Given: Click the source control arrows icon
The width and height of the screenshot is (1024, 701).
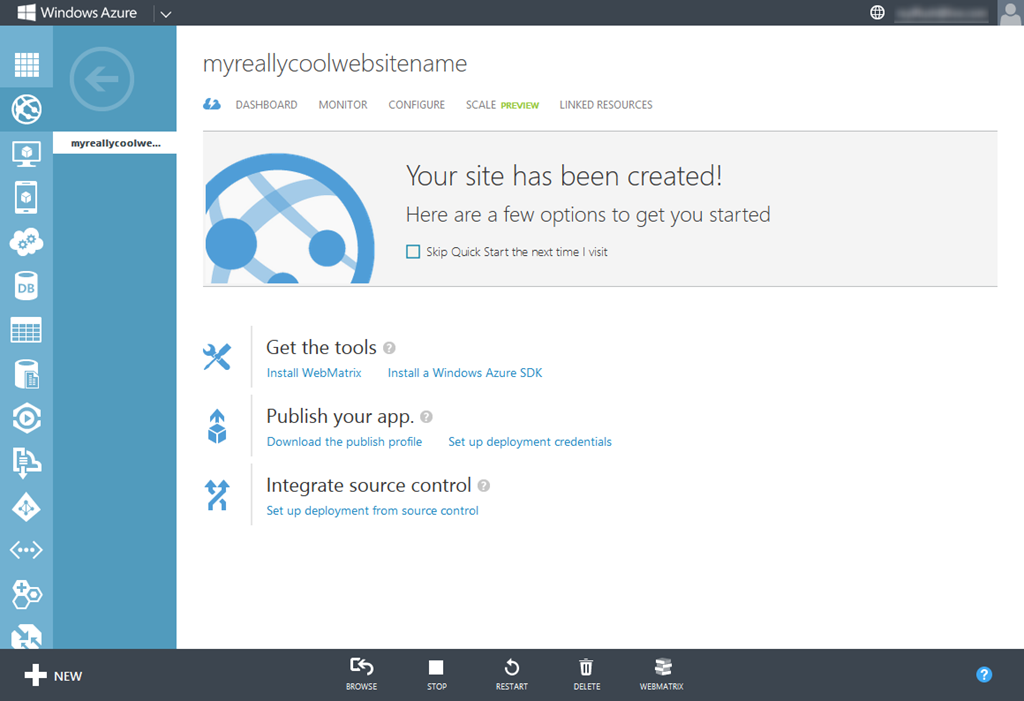Looking at the screenshot, I should pyautogui.click(x=217, y=495).
